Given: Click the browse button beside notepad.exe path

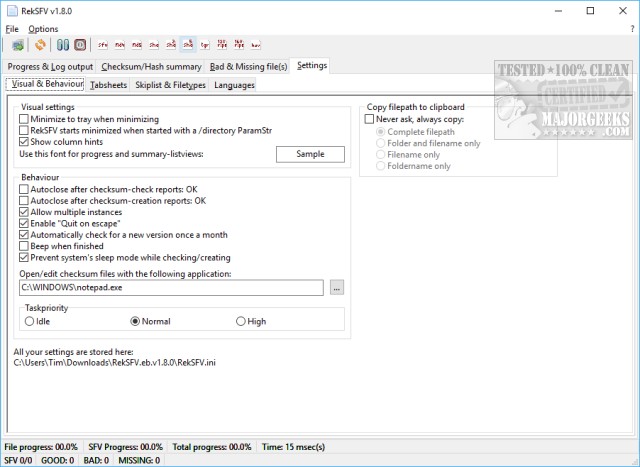Looking at the screenshot, I should (x=337, y=288).
